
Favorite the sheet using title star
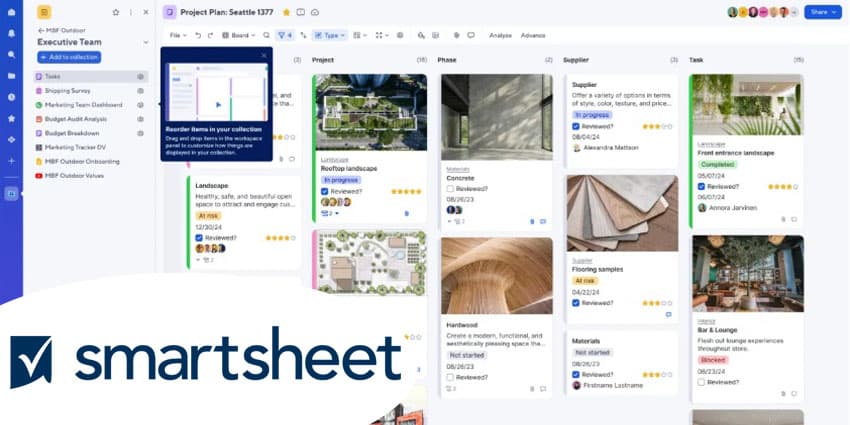tap(287, 12)
